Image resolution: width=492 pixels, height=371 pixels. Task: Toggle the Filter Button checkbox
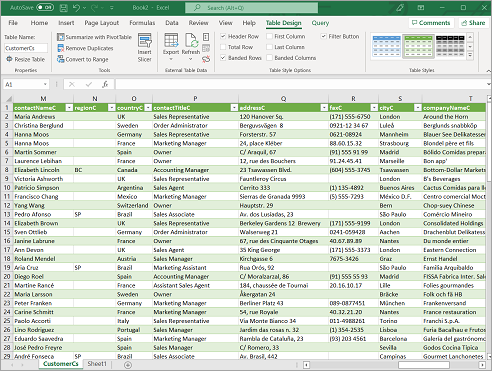click(323, 36)
